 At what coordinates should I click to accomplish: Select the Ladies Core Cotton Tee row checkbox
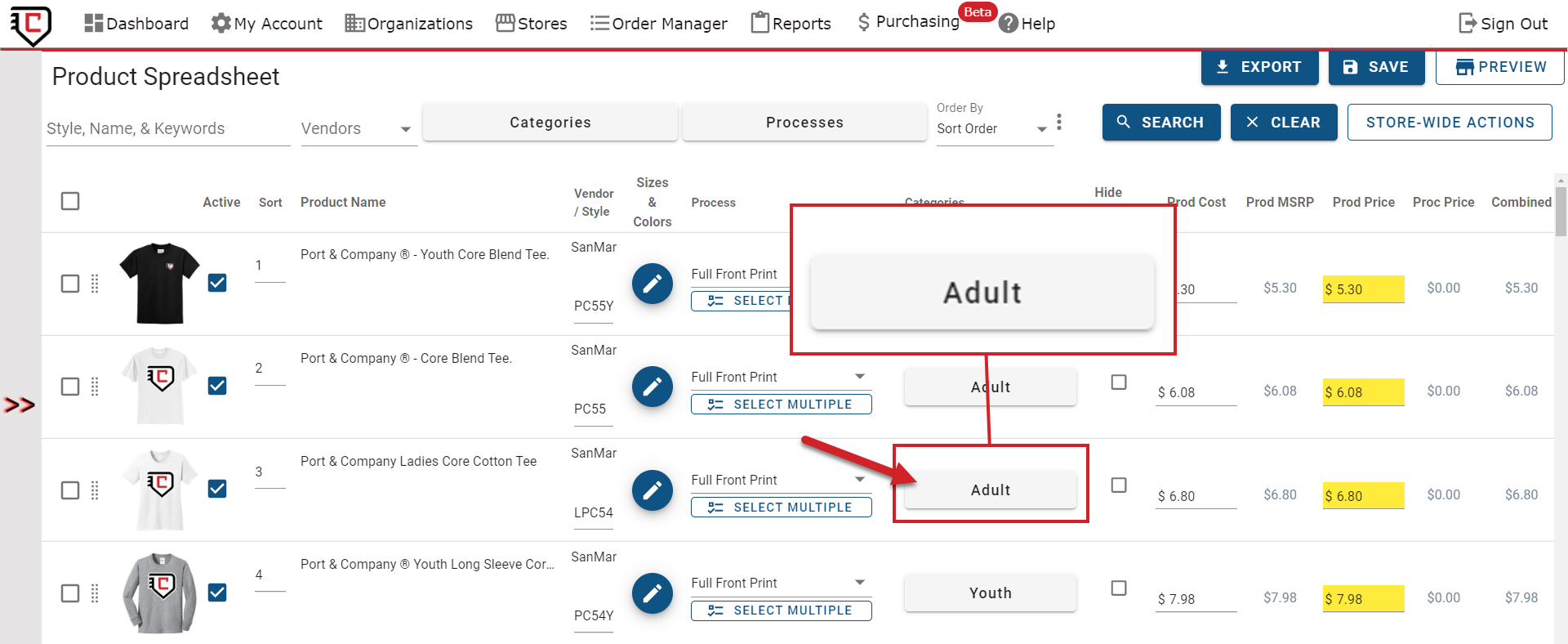[70, 490]
